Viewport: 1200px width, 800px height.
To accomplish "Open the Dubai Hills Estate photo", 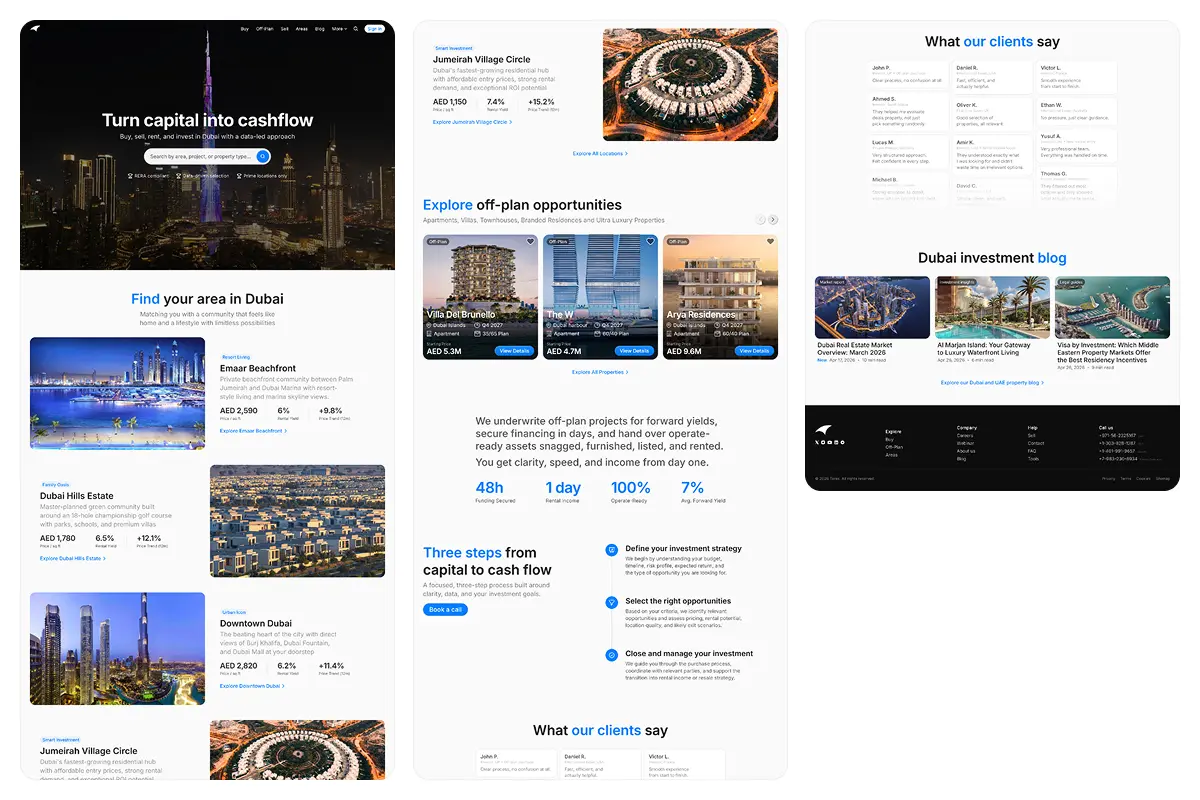I will click(297, 521).
